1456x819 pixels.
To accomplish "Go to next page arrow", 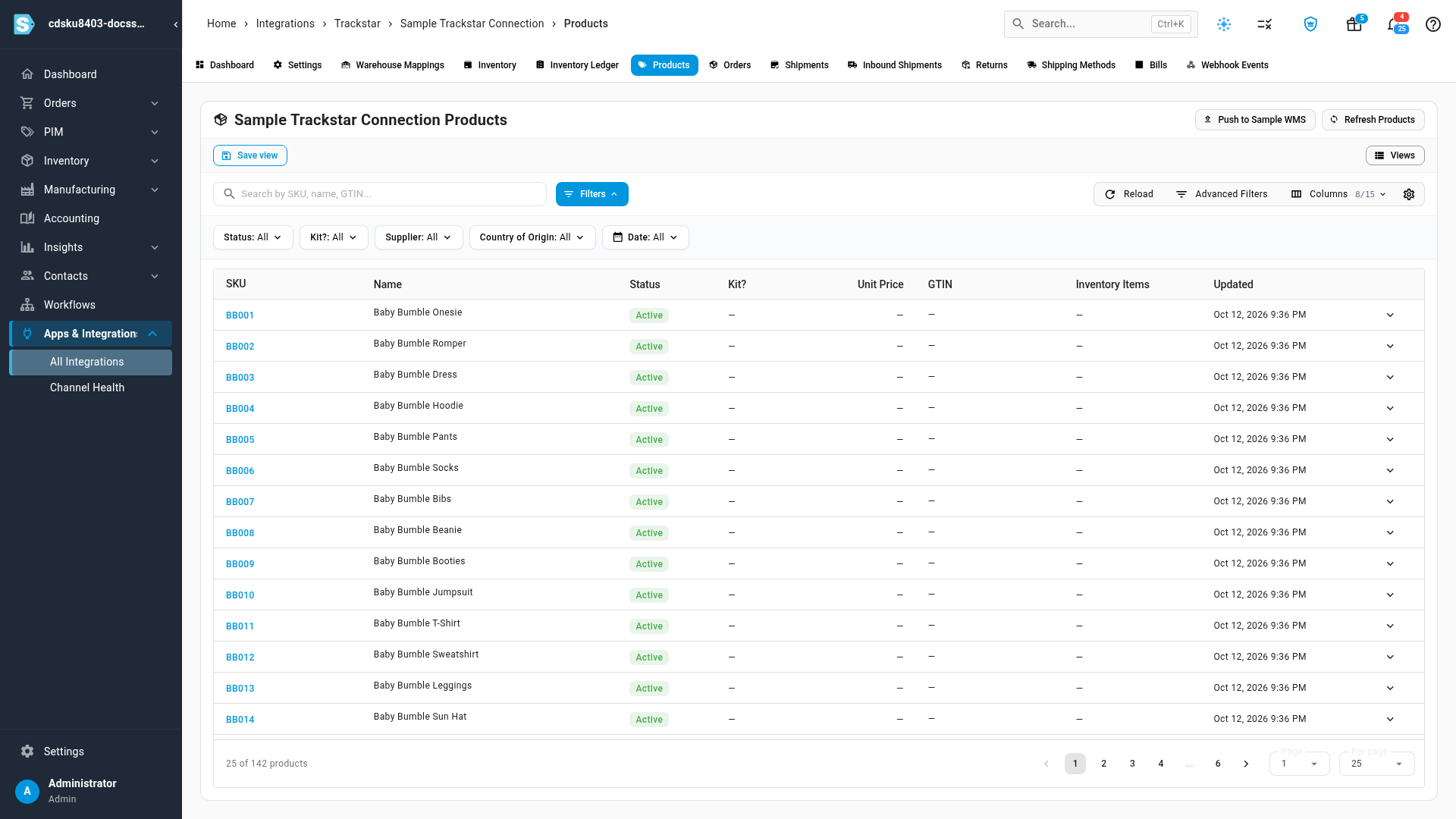I will click(x=1246, y=764).
